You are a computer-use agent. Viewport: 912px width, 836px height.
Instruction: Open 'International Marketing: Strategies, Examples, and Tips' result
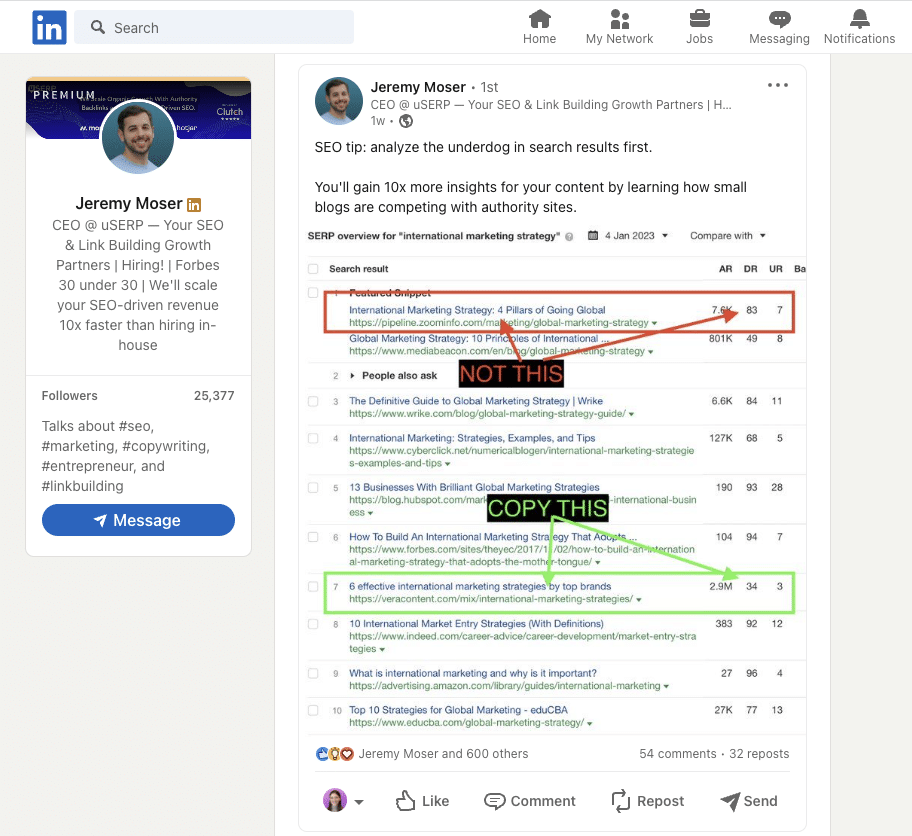click(472, 438)
